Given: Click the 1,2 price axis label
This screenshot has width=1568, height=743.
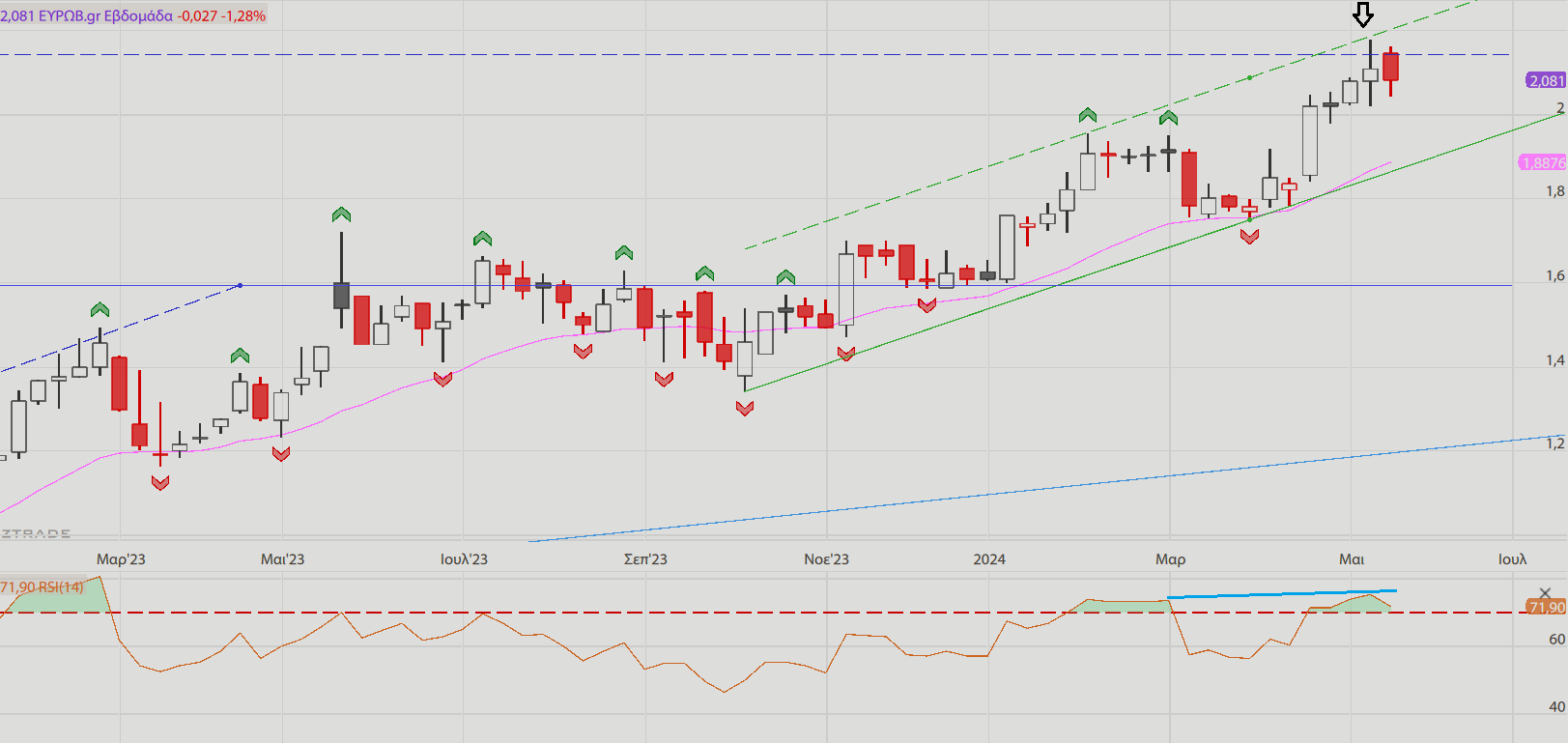Looking at the screenshot, I should tap(1554, 443).
